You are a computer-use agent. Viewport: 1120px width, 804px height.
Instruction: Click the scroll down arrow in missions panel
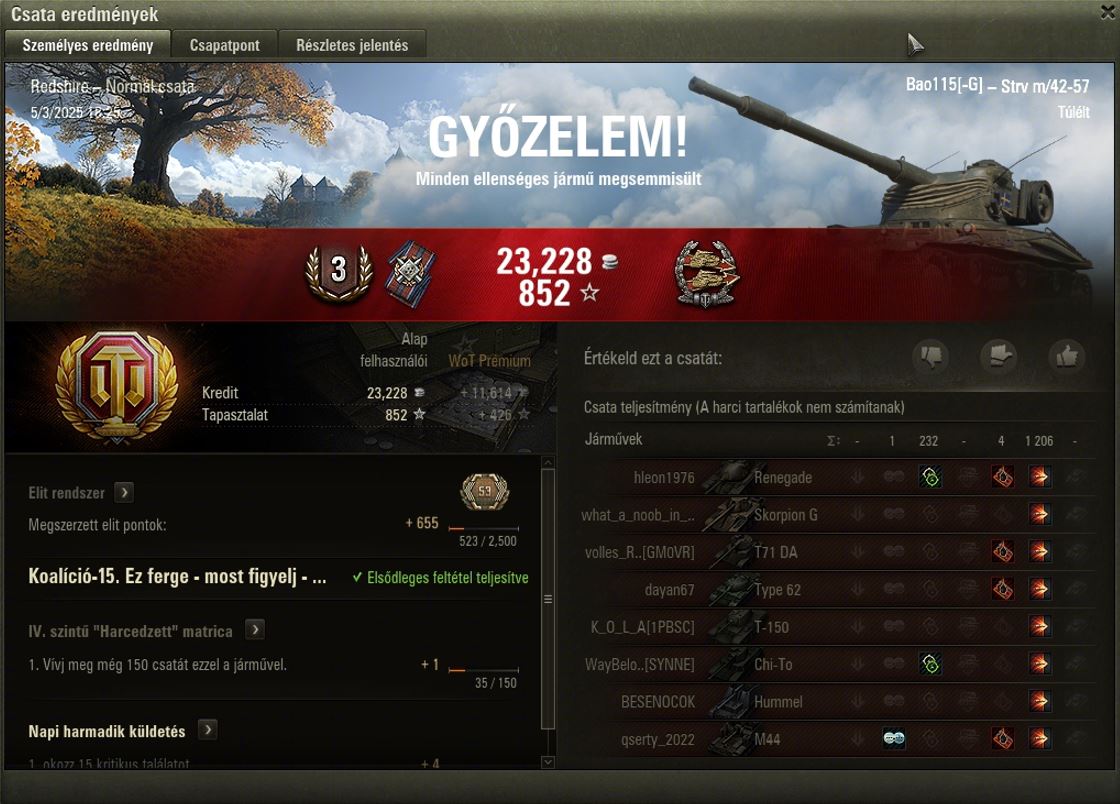click(548, 762)
